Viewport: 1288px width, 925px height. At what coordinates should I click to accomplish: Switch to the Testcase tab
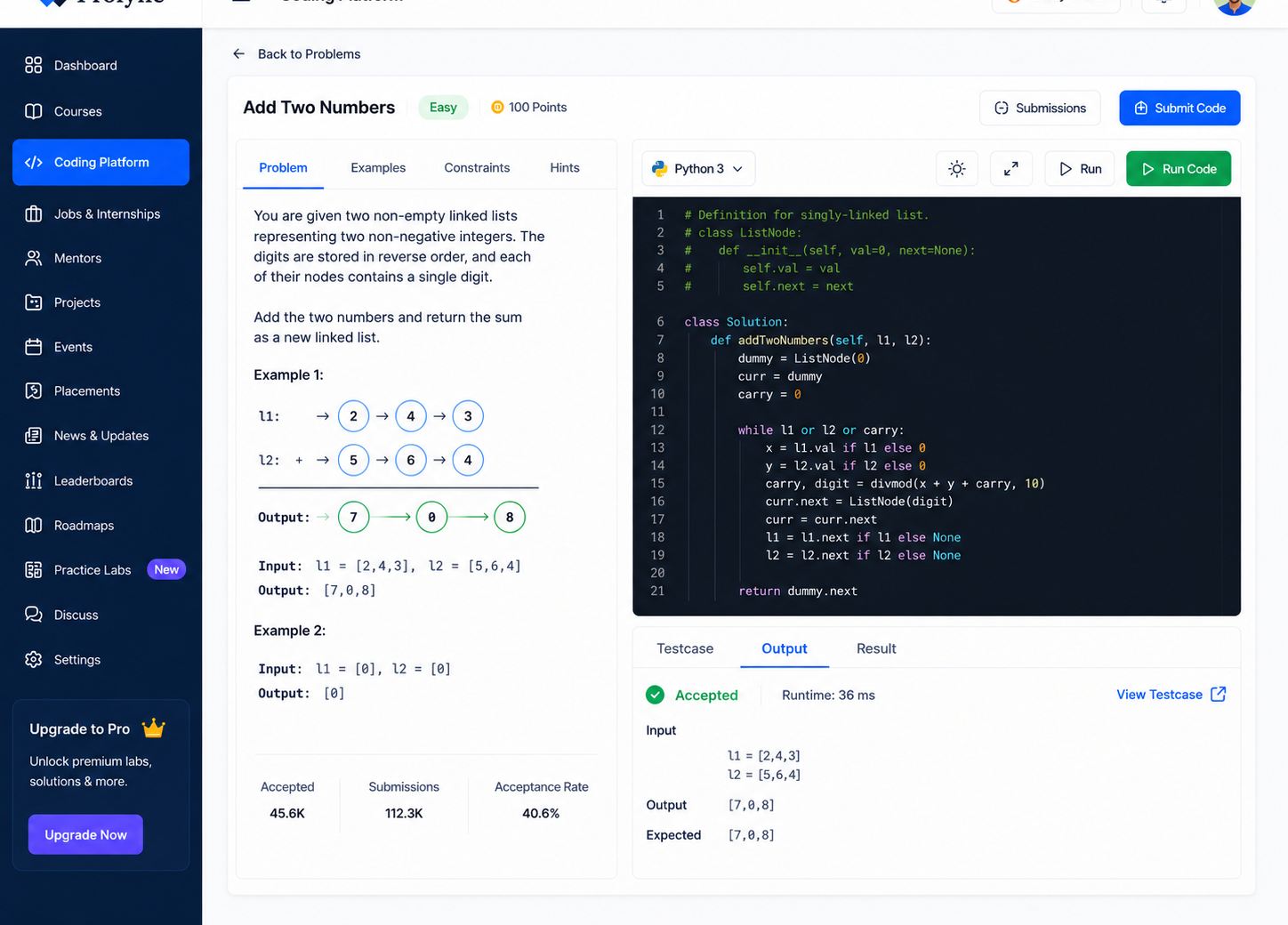685,648
